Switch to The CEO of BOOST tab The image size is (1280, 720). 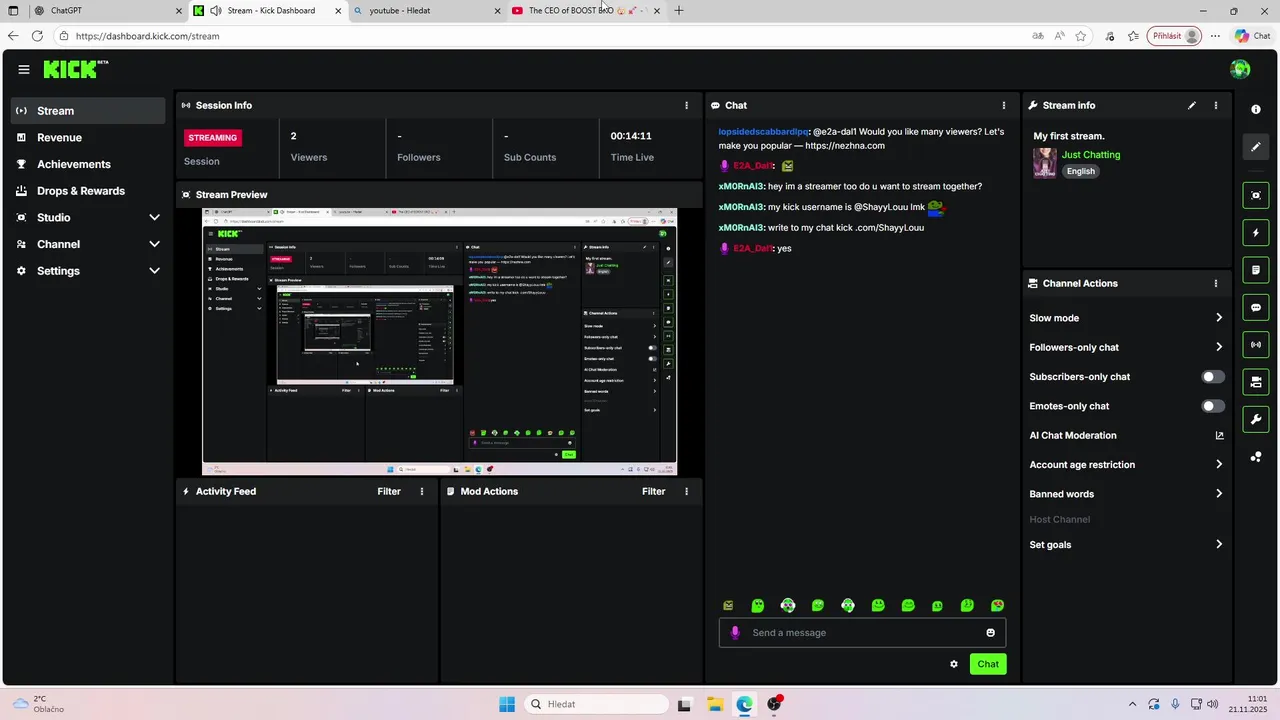[x=584, y=11]
